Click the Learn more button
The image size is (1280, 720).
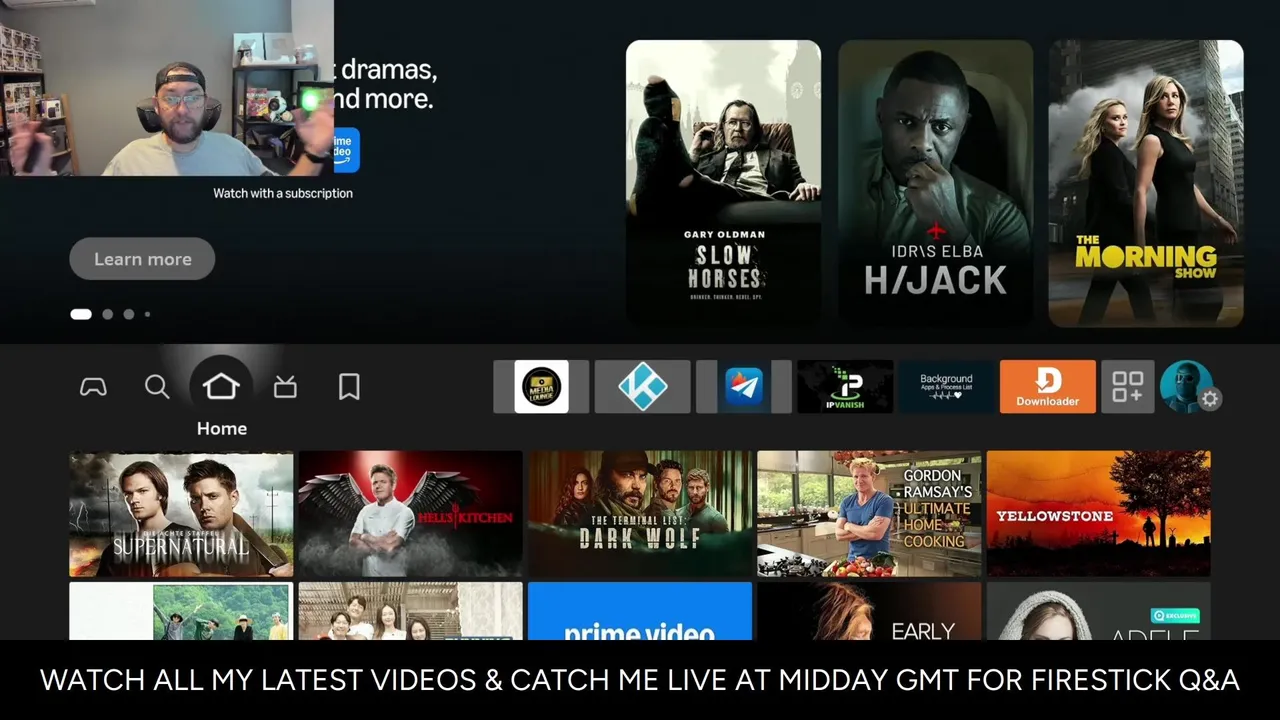click(142, 259)
